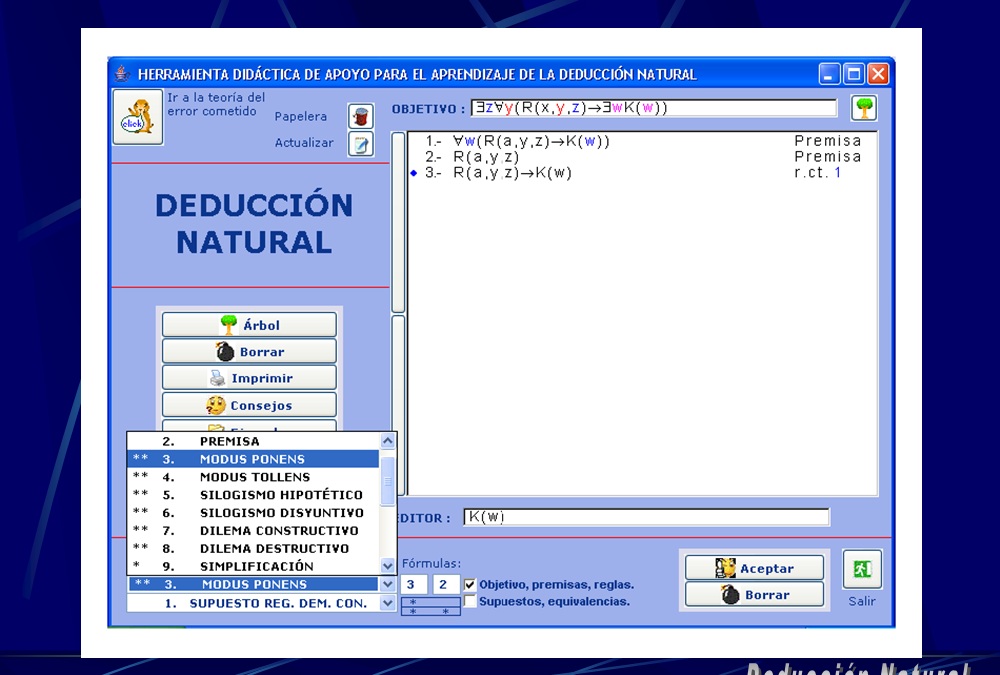Screen dimensions: 1000x675
Task: Select DILEMA DESTRUCTIVO in the rule list
Action: point(253,548)
